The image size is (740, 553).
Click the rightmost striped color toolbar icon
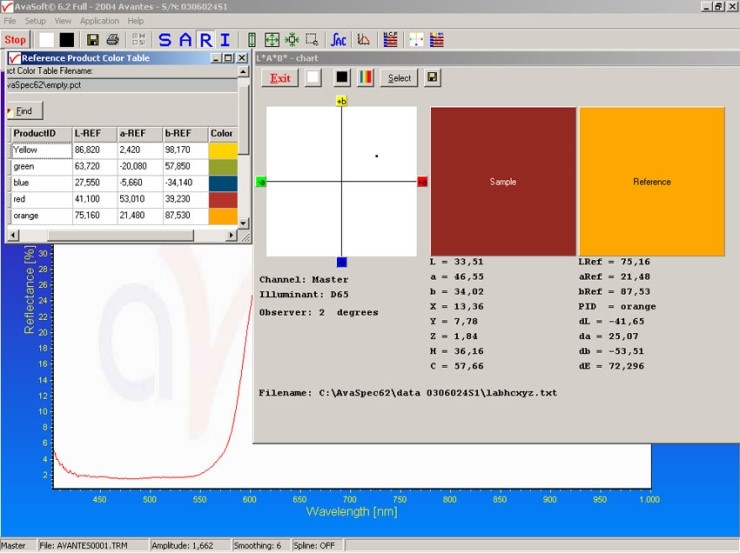click(x=437, y=40)
